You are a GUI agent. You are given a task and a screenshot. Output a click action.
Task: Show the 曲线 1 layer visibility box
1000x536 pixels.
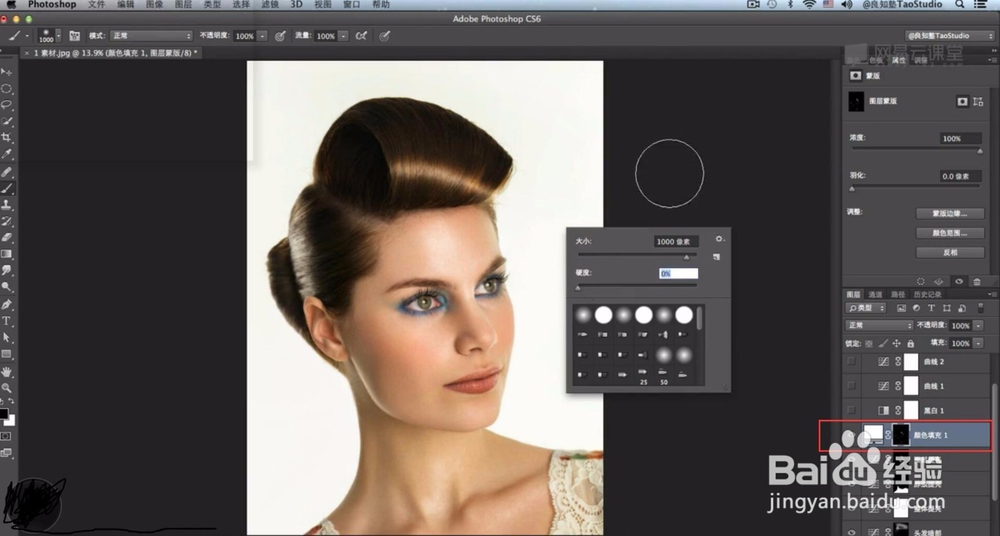852,385
